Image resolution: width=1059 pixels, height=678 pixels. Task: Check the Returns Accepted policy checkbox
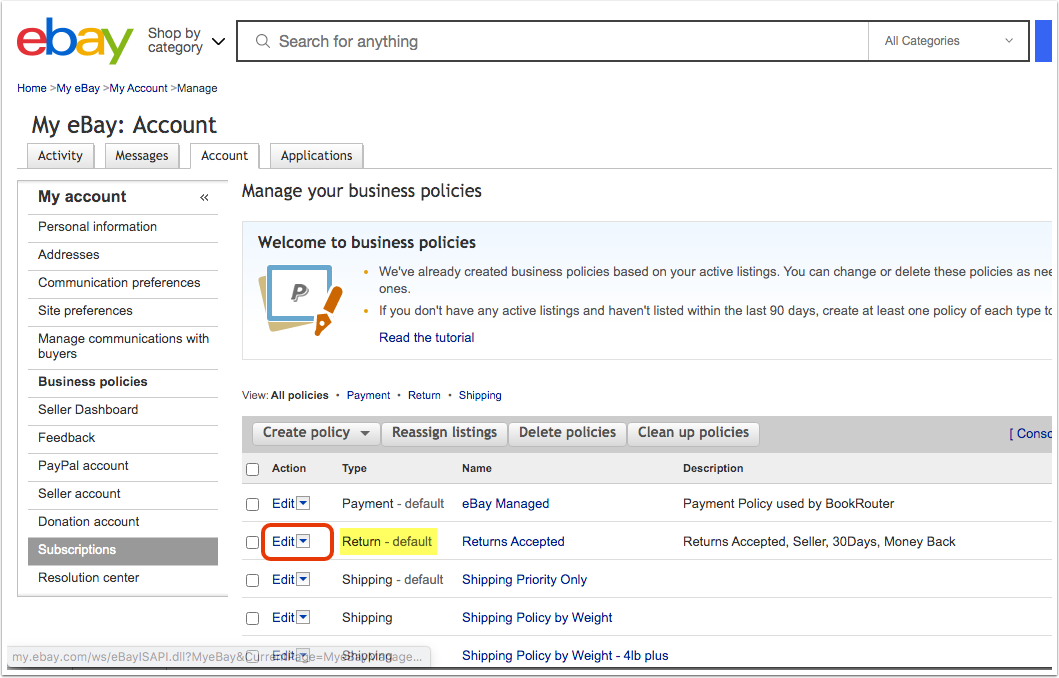point(253,542)
